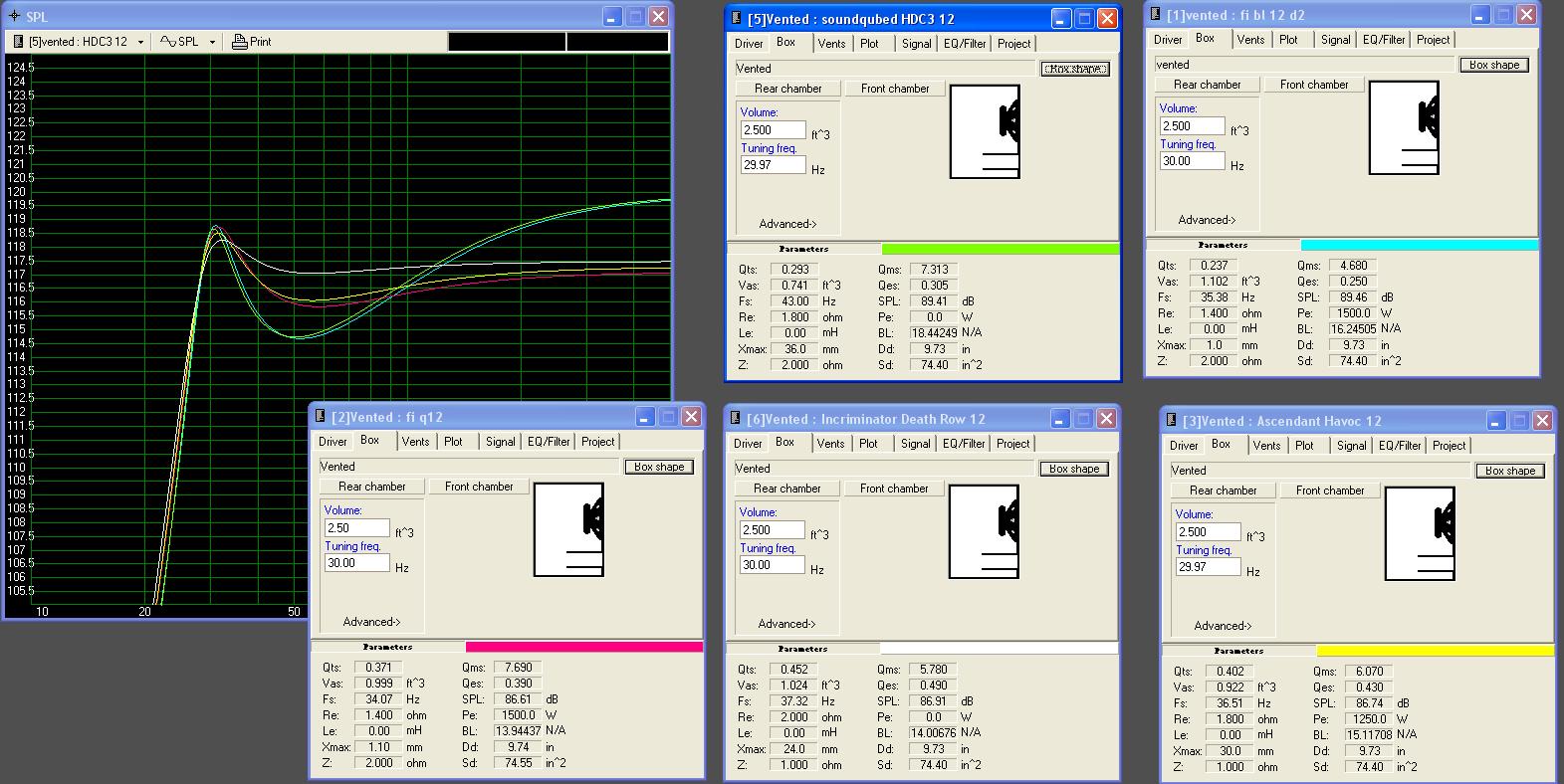The height and width of the screenshot is (784, 1564).
Task: Click the speaker icon beside [5]vented : HDC3 12
Action: coord(17,42)
